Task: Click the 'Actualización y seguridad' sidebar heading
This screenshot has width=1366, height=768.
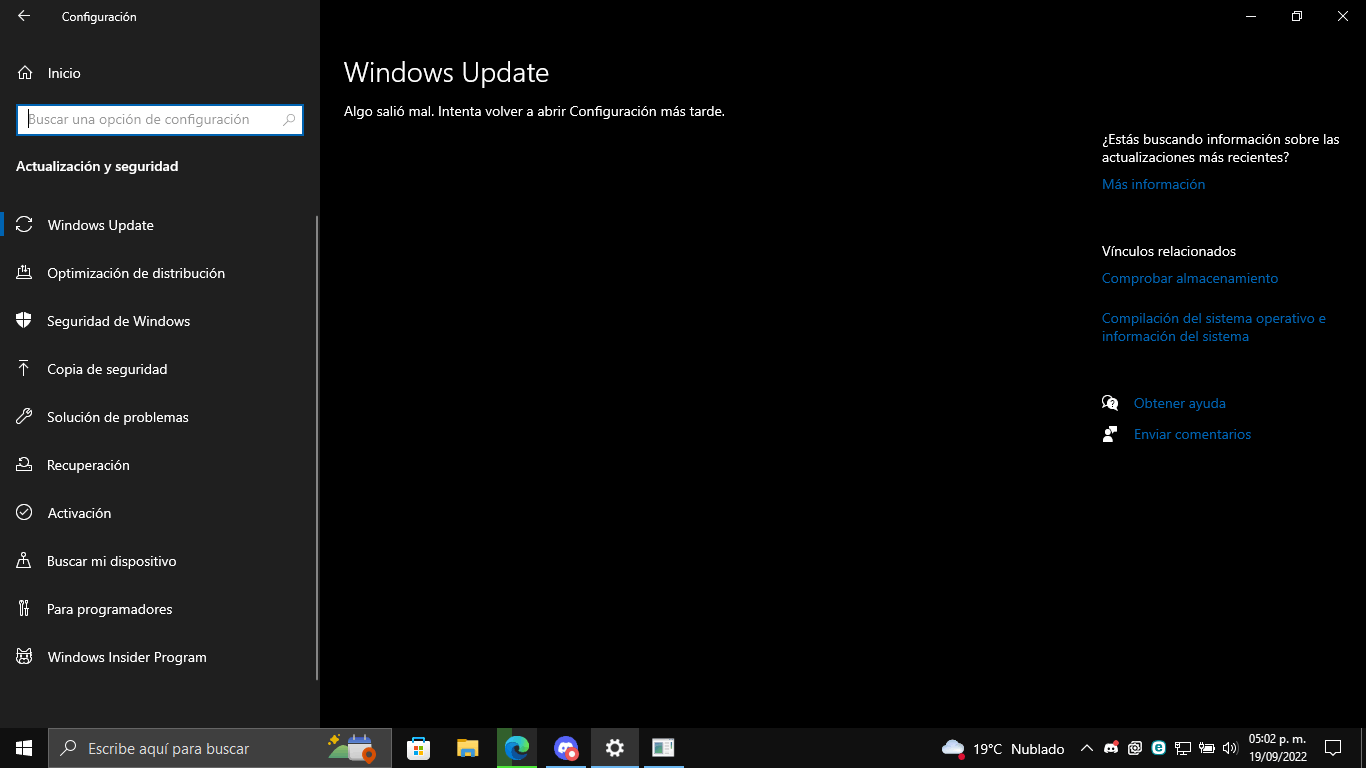Action: pos(97,166)
